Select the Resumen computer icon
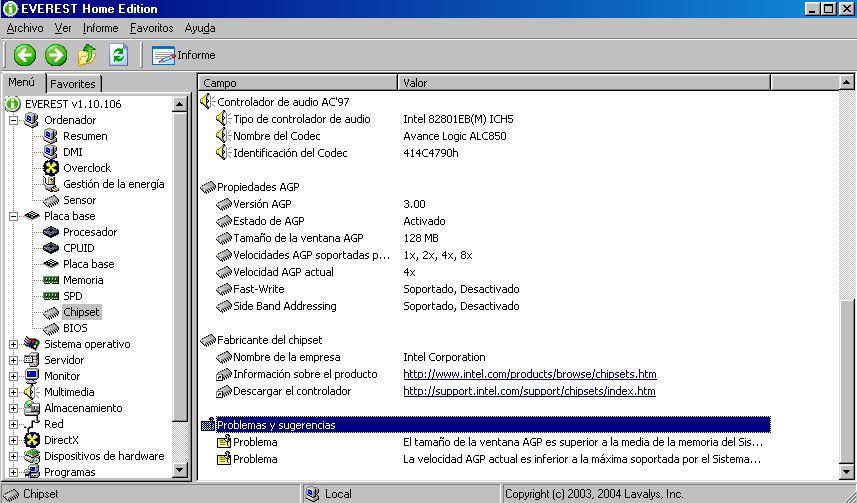The width and height of the screenshot is (857, 503). point(50,136)
